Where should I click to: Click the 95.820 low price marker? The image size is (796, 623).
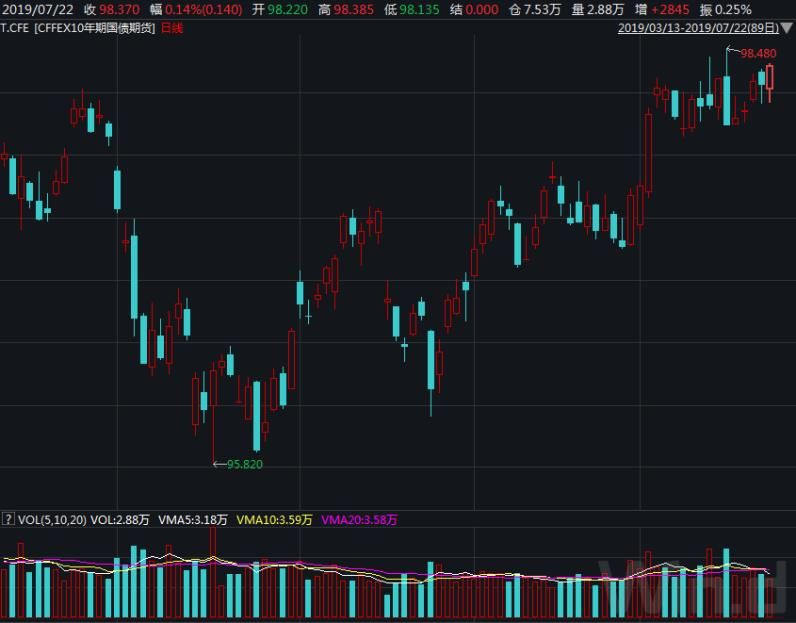coord(245,464)
